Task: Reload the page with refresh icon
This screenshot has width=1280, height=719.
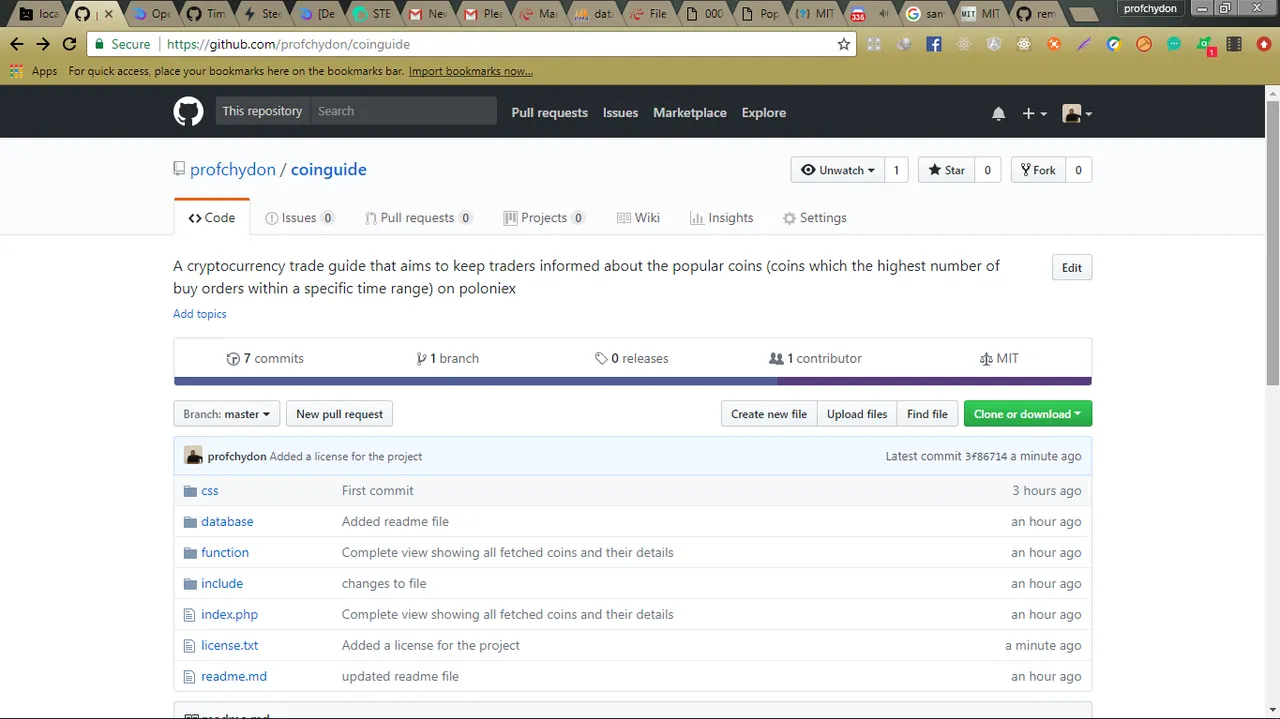Action: pyautogui.click(x=69, y=44)
